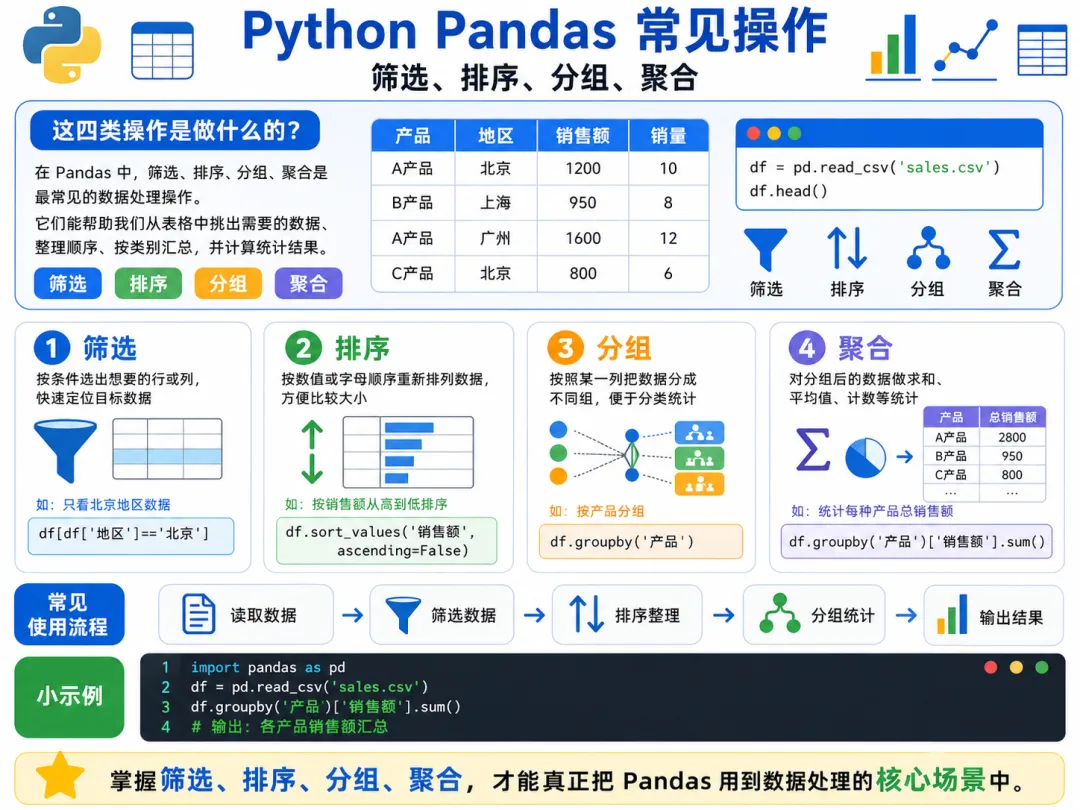
Task: Click the node tree icon labeled 分组 under code window
Action: click(928, 248)
